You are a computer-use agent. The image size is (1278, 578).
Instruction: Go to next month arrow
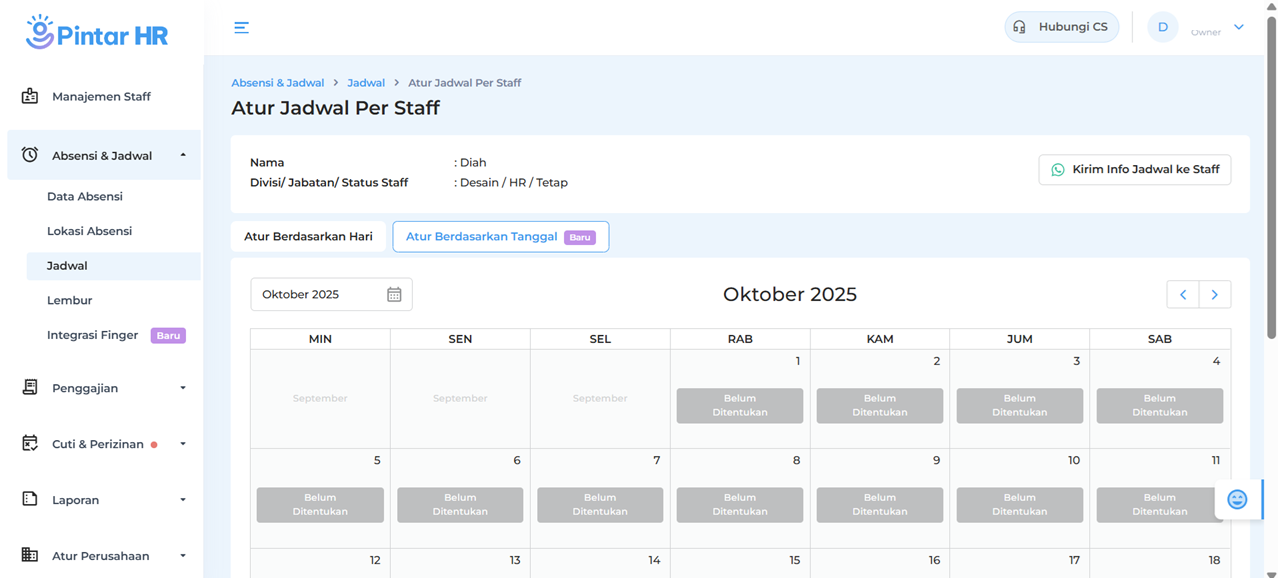pos(1215,294)
